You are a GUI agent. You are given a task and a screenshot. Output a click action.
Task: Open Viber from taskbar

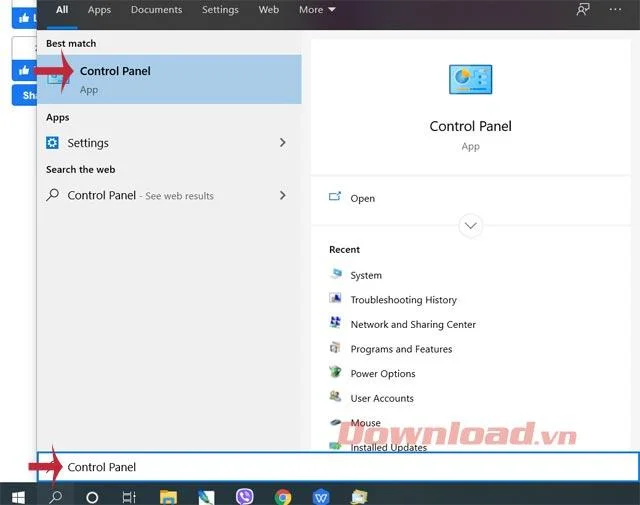click(x=244, y=496)
